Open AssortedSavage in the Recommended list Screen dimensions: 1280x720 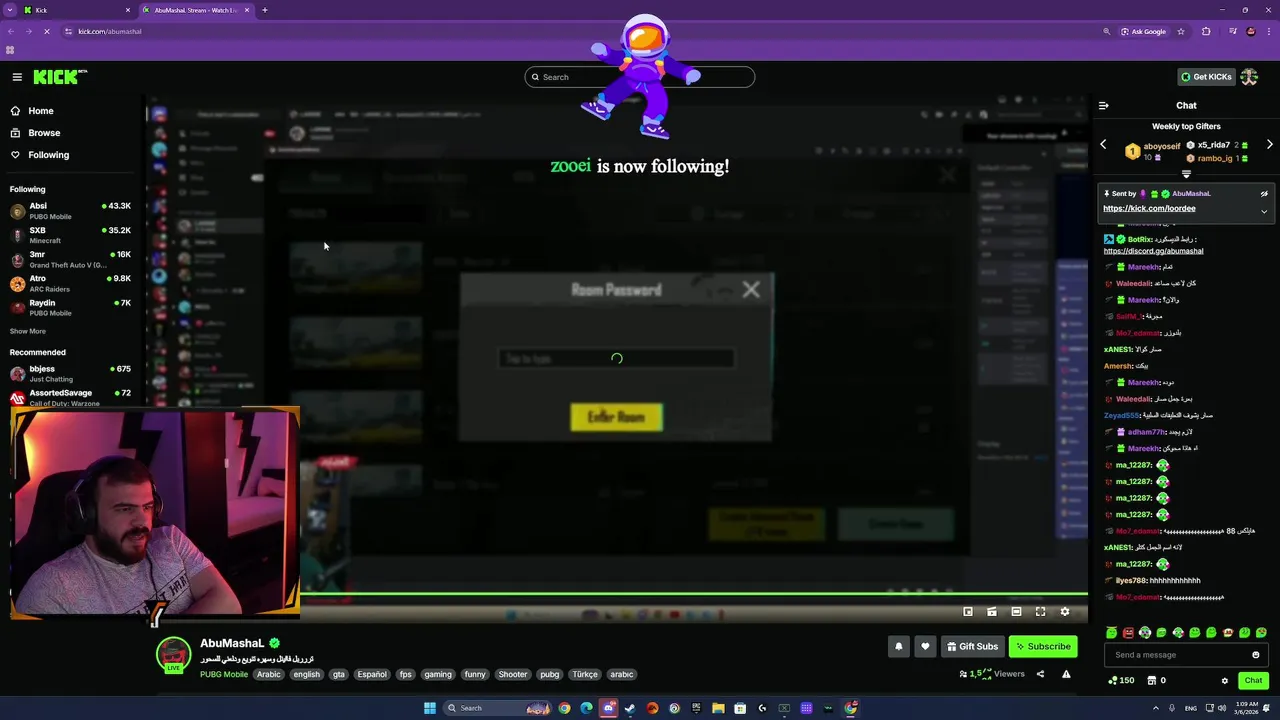pos(70,397)
